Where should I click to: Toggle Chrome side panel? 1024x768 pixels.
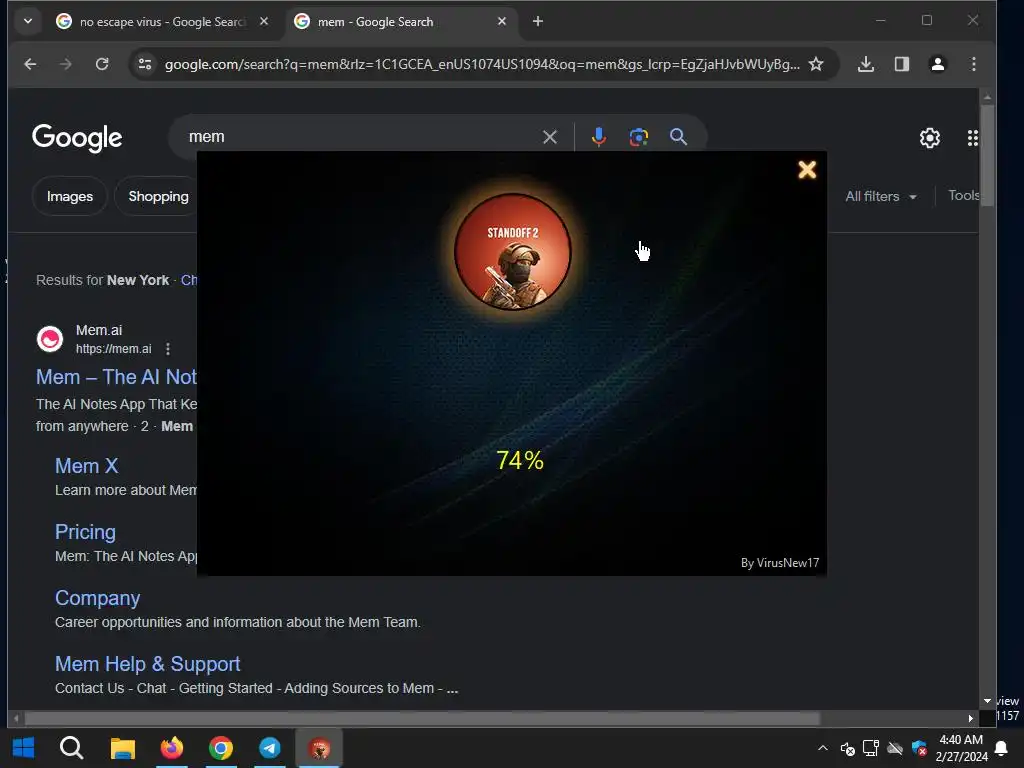[x=902, y=64]
